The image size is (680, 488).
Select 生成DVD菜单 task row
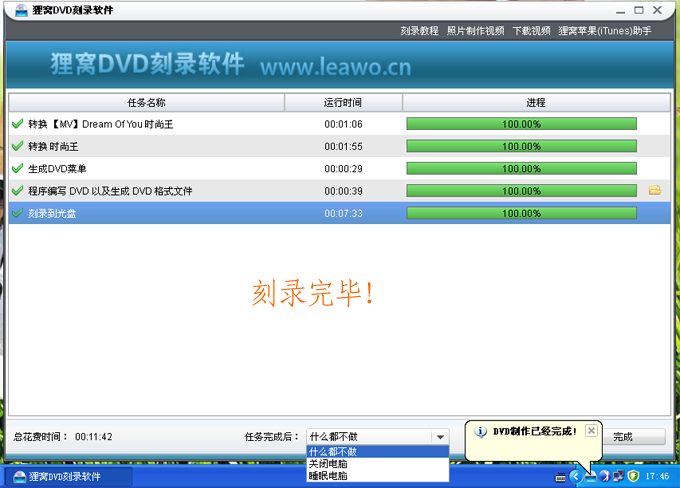(340, 168)
